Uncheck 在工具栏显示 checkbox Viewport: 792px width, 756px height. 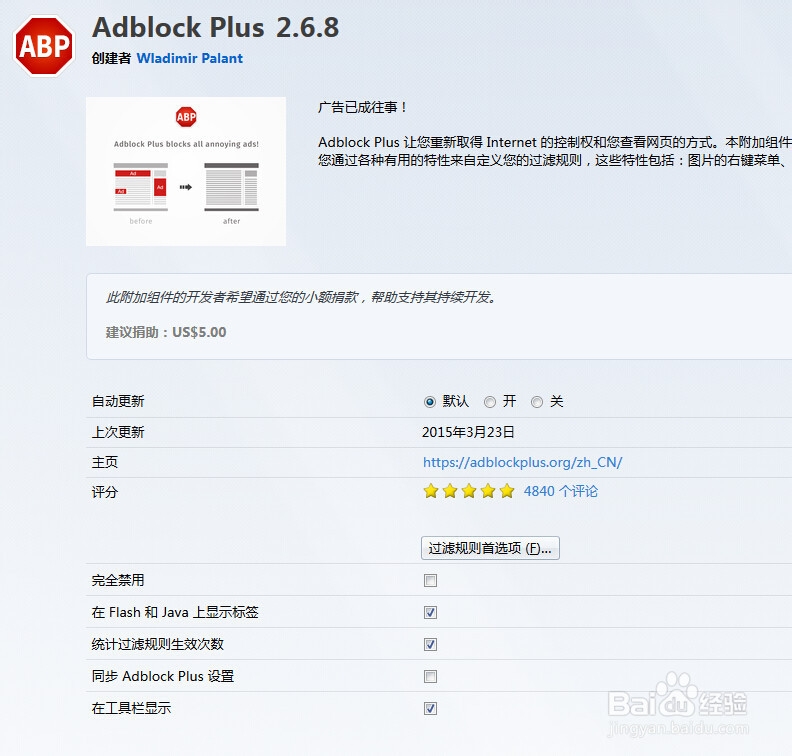coord(430,709)
